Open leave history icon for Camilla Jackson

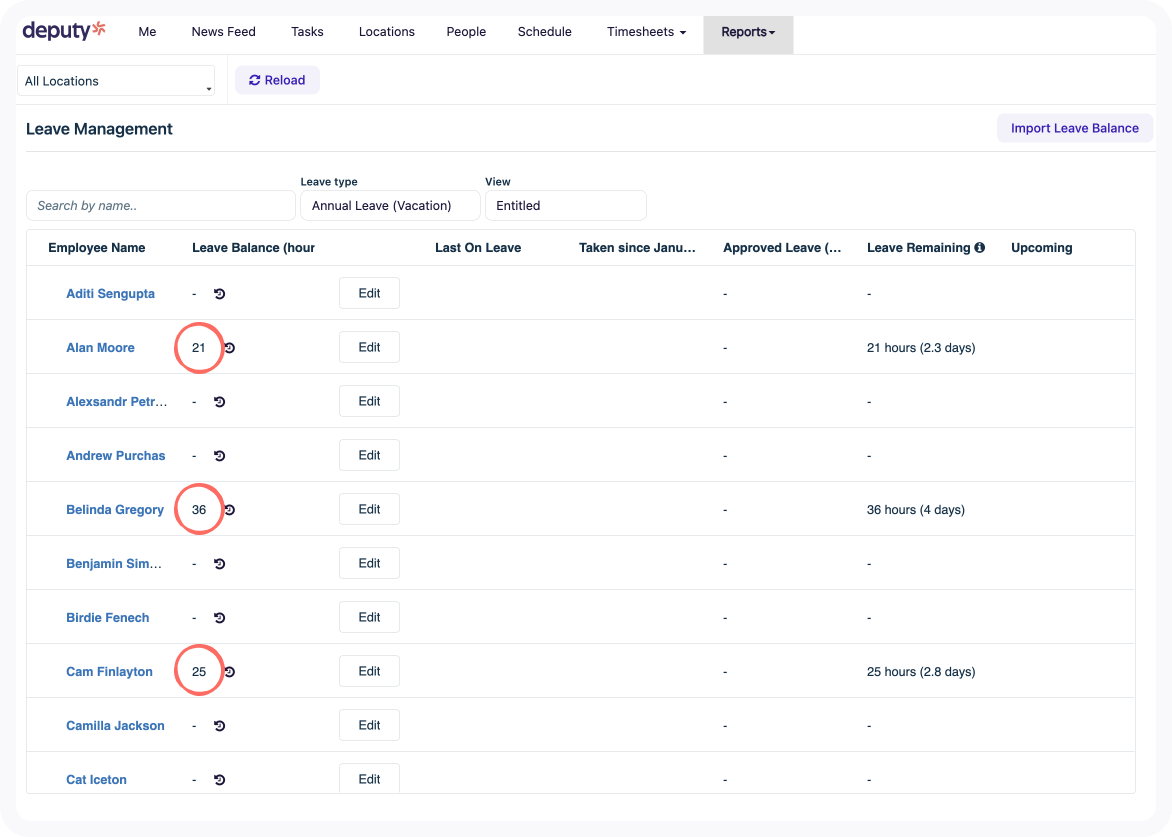point(219,726)
